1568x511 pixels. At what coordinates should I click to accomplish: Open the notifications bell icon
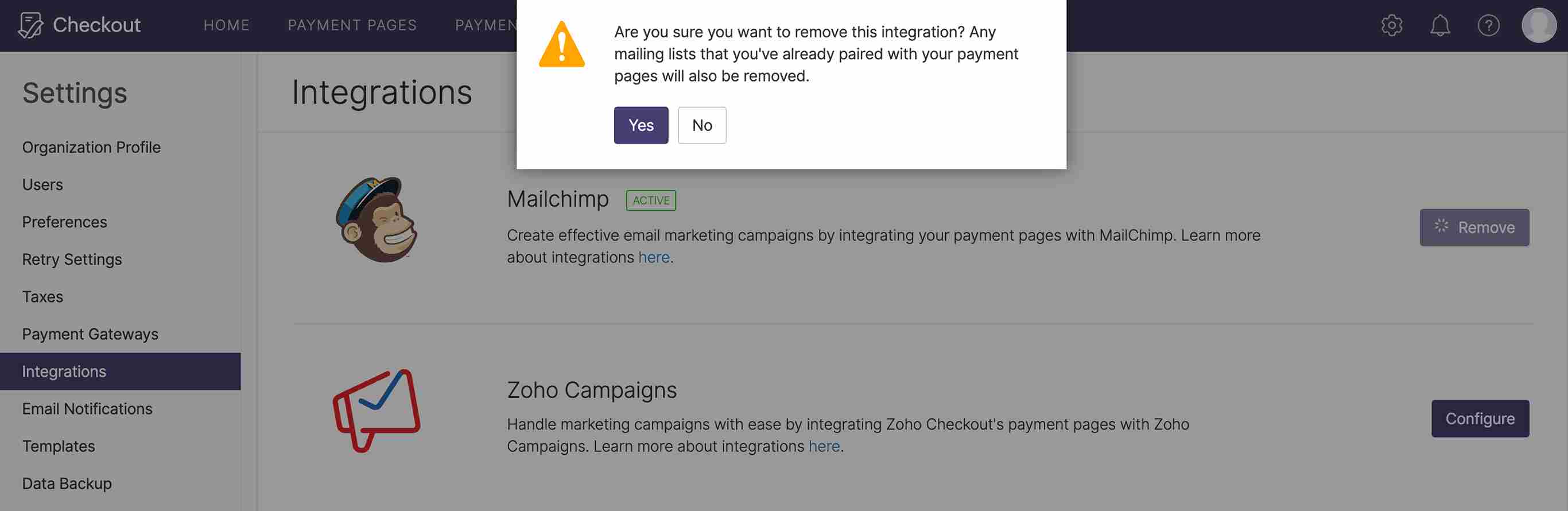point(1439,25)
